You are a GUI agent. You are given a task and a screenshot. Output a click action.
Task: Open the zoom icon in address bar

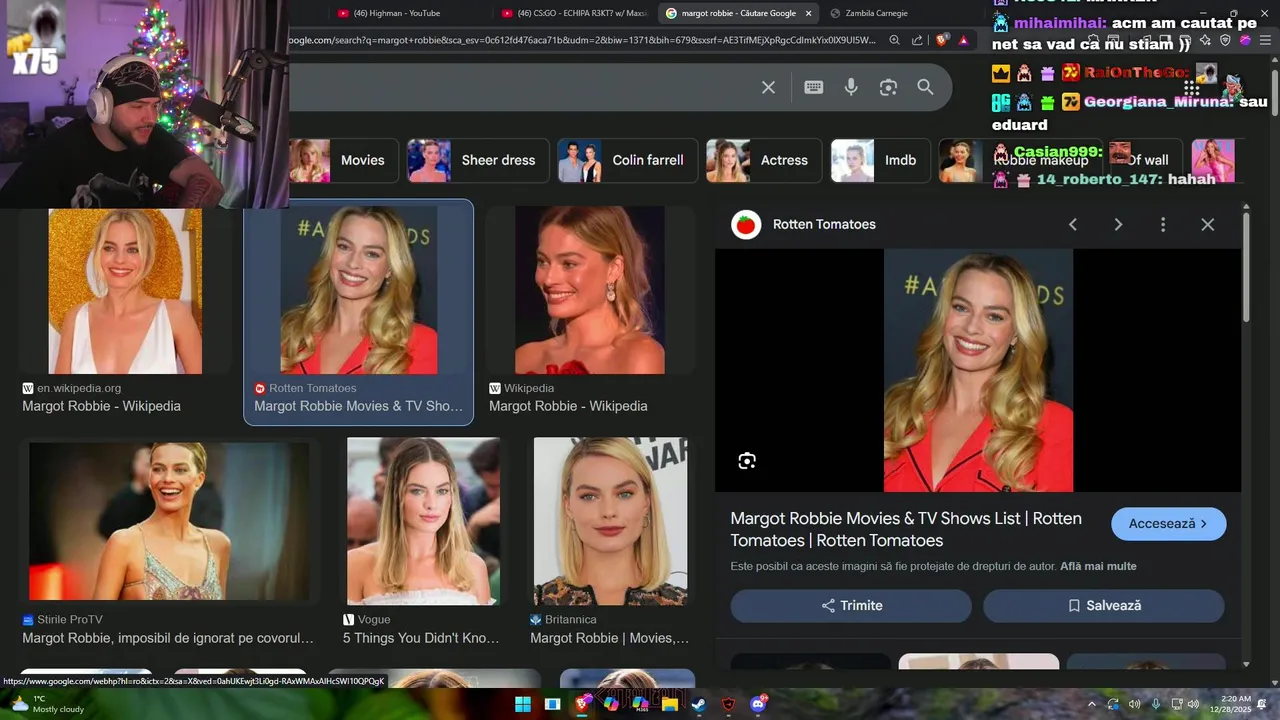tap(894, 40)
